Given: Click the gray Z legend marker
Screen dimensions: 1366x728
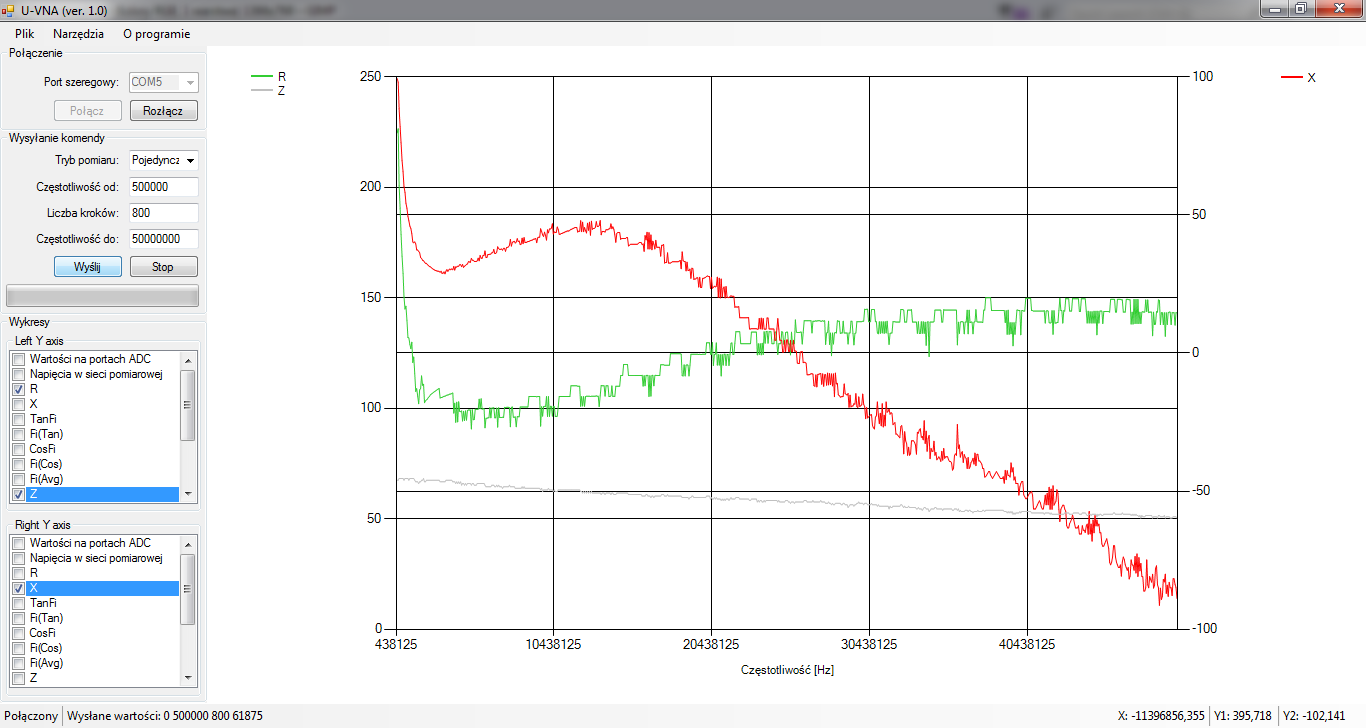Looking at the screenshot, I should coord(262,91).
